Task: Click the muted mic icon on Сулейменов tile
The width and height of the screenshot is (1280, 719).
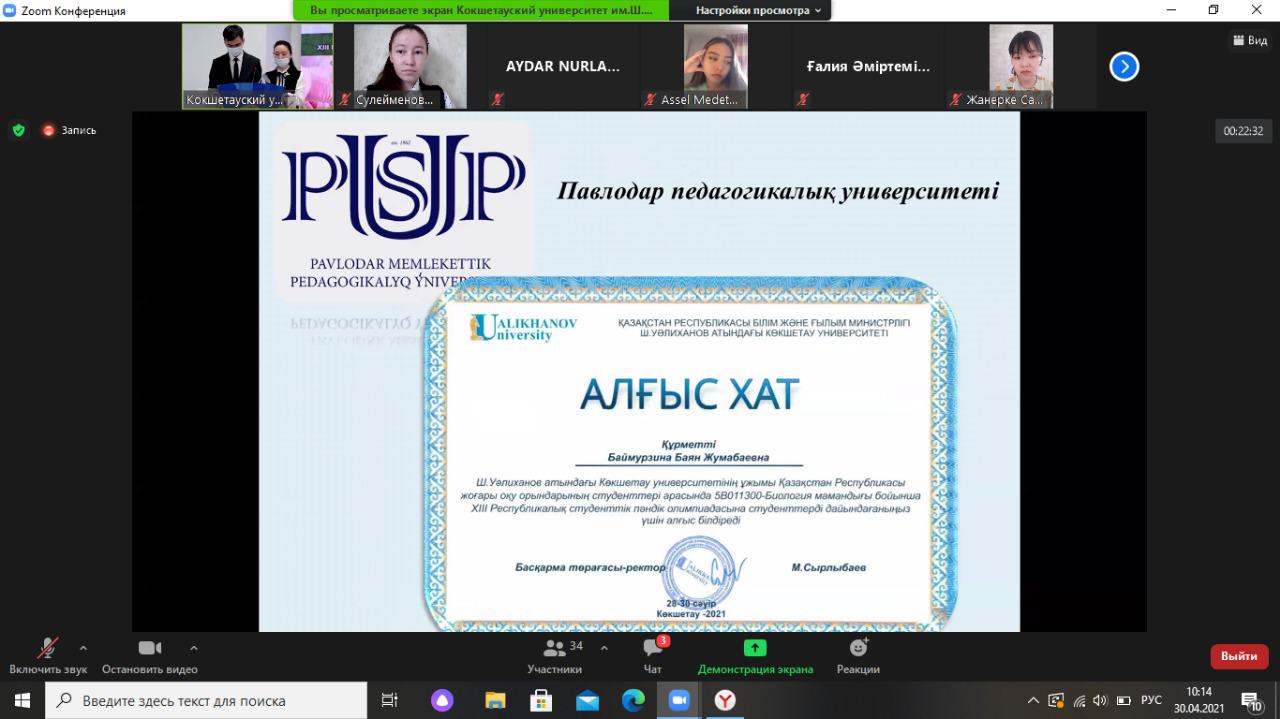Action: [x=346, y=100]
